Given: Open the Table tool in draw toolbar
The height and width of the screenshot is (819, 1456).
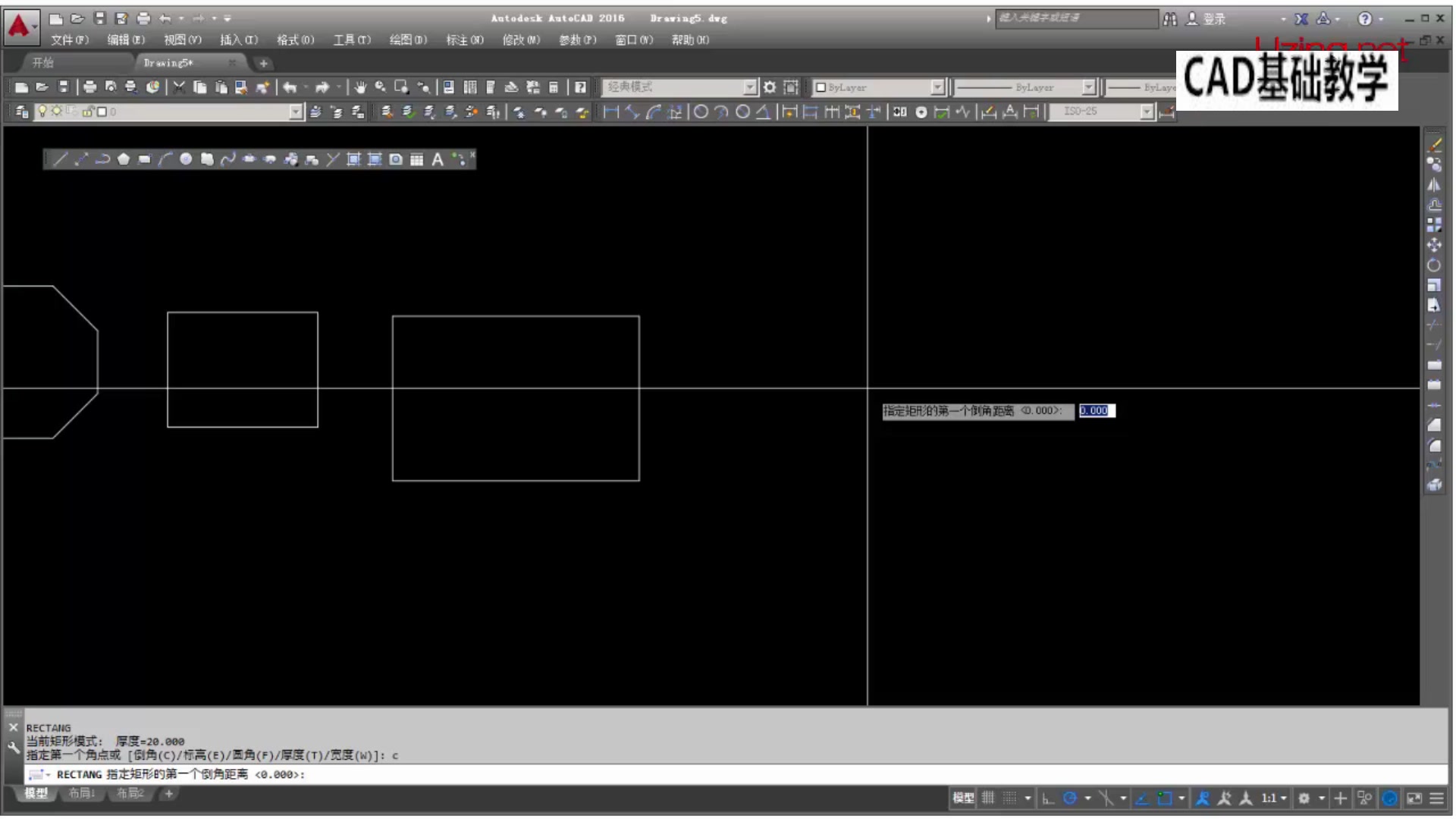Looking at the screenshot, I should [416, 159].
